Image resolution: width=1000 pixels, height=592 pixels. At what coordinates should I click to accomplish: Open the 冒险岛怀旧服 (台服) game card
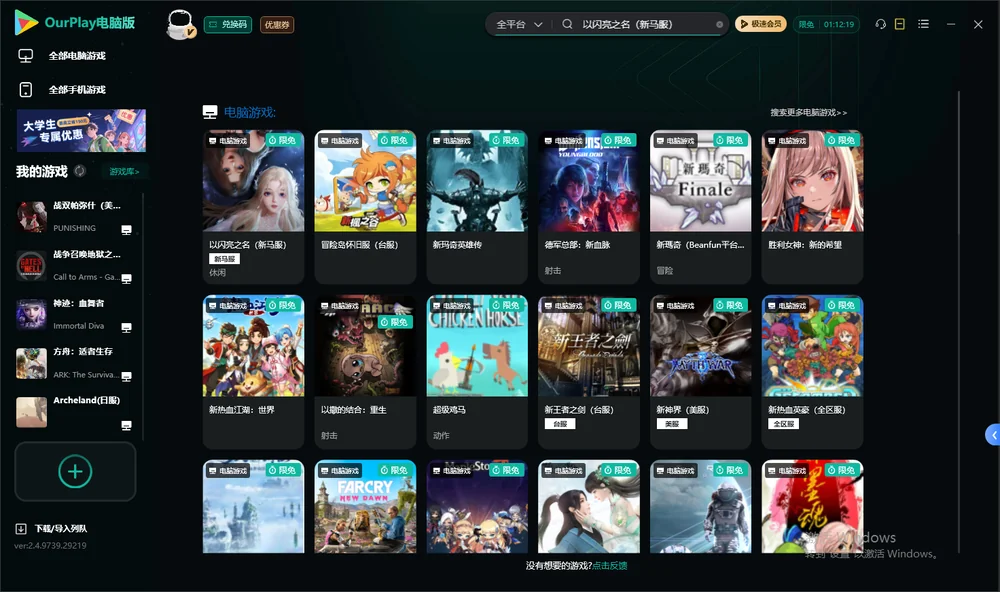click(365, 207)
